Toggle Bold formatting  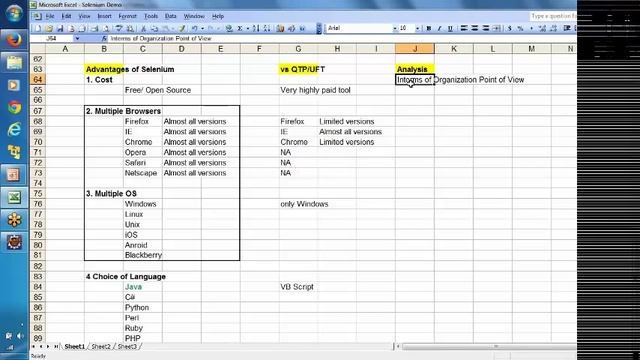coord(428,28)
